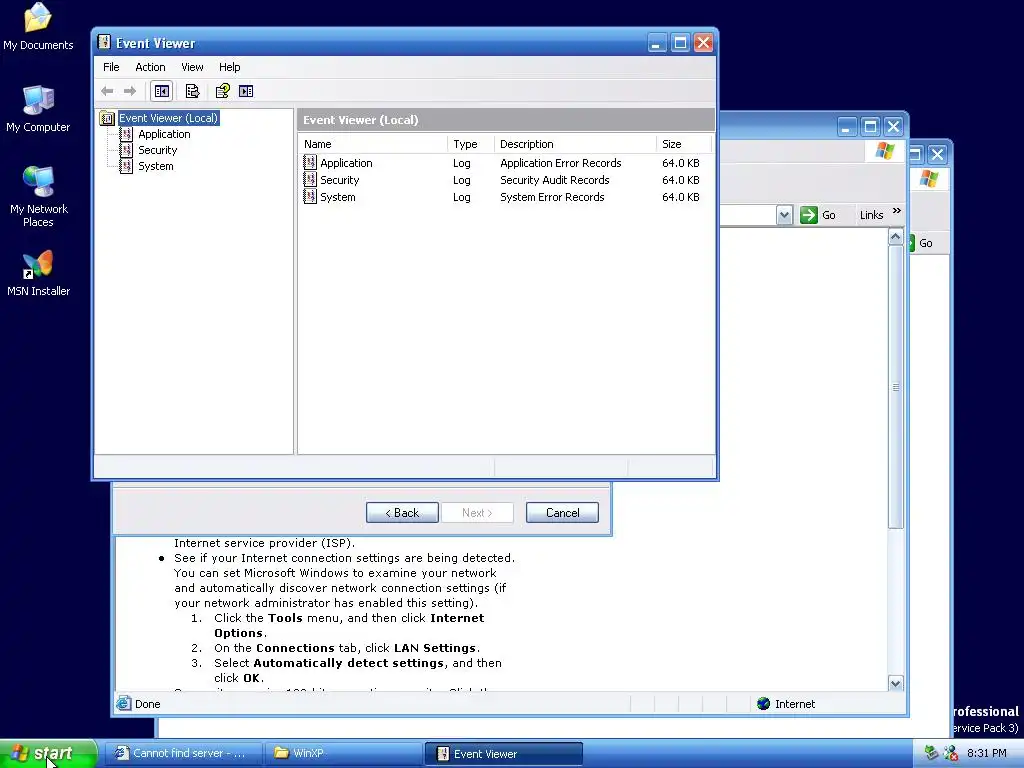Viewport: 1024px width, 768px height.
Task: Expand the Links chevron in browser toolbar
Action: (897, 211)
